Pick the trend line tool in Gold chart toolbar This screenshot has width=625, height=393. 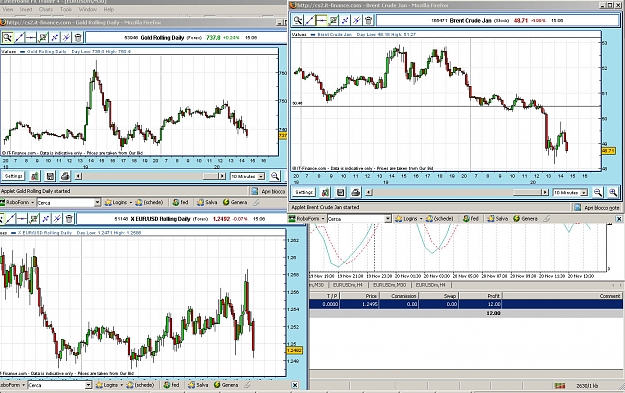click(x=19, y=38)
